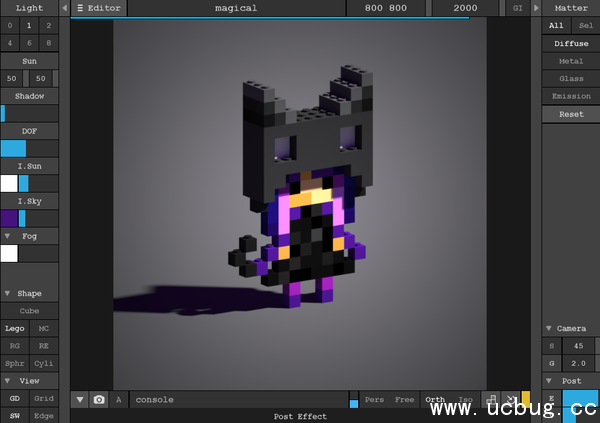Edit the model name 'magical'
The width and height of the screenshot is (600, 423).
(236, 8)
